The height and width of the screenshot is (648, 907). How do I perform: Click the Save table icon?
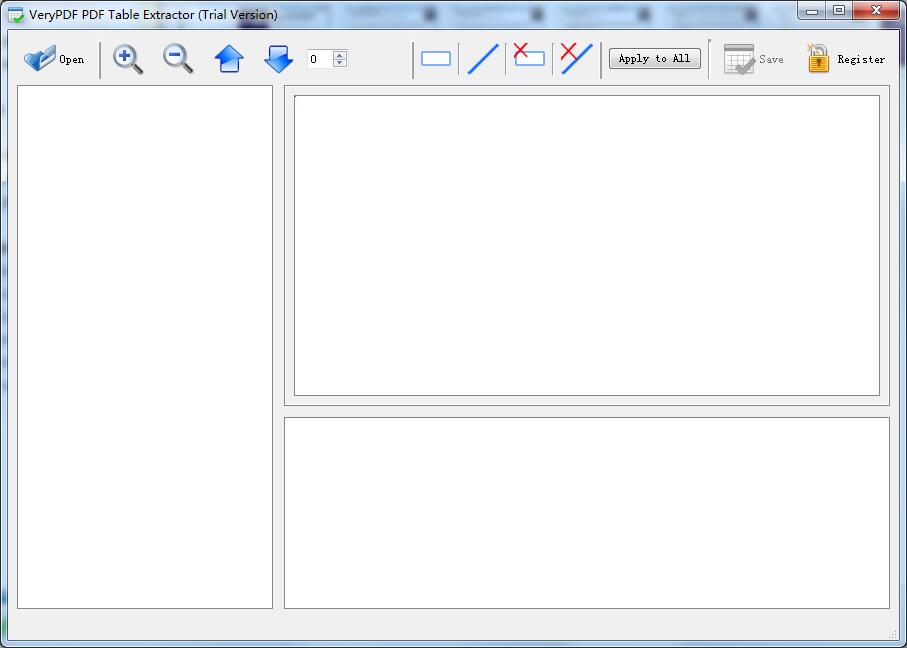point(753,59)
